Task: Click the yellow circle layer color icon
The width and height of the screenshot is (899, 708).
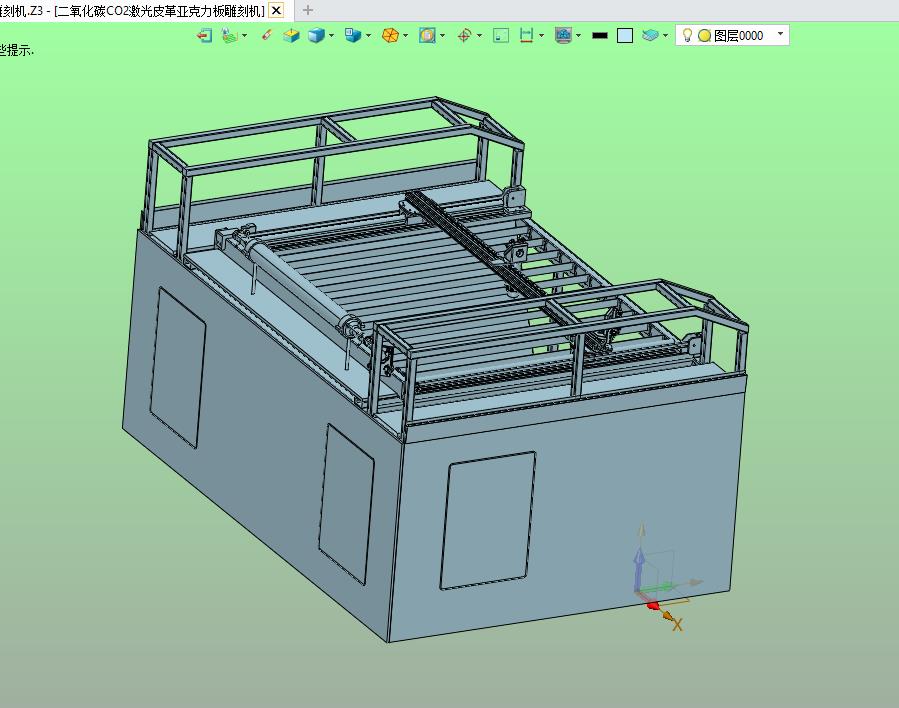Action: 705,36
